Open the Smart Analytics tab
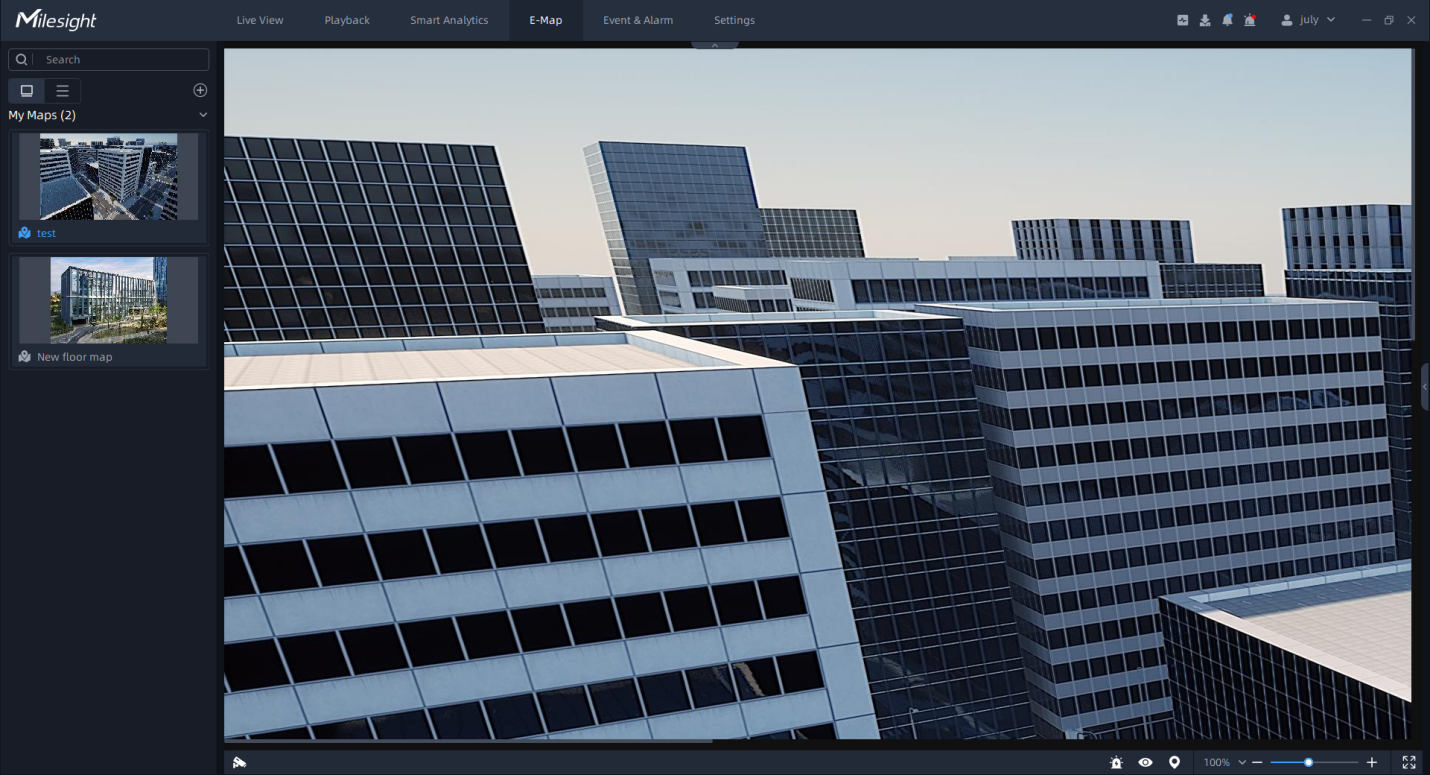1430x775 pixels. [449, 20]
